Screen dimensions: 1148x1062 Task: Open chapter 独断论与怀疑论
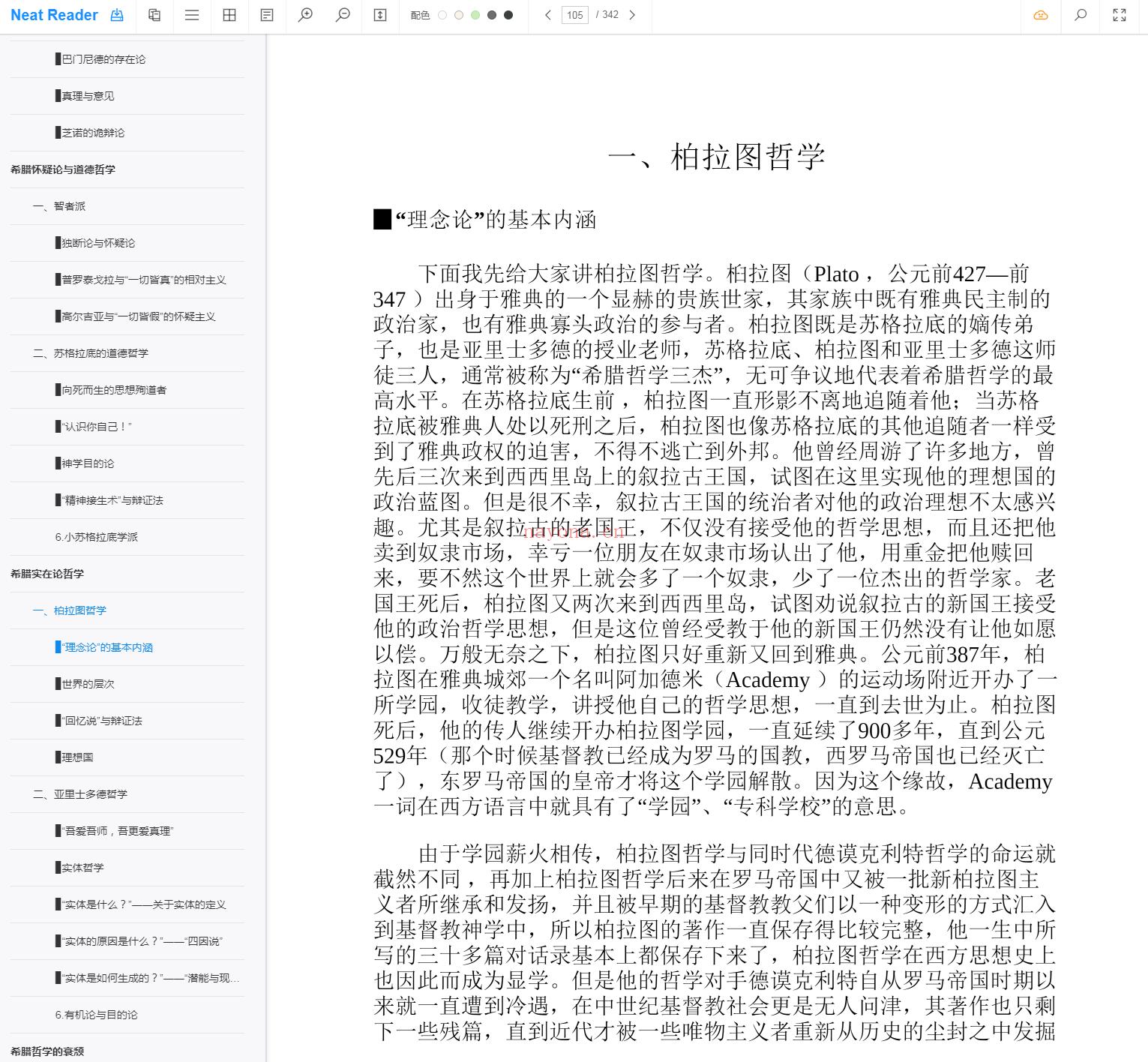tap(94, 243)
